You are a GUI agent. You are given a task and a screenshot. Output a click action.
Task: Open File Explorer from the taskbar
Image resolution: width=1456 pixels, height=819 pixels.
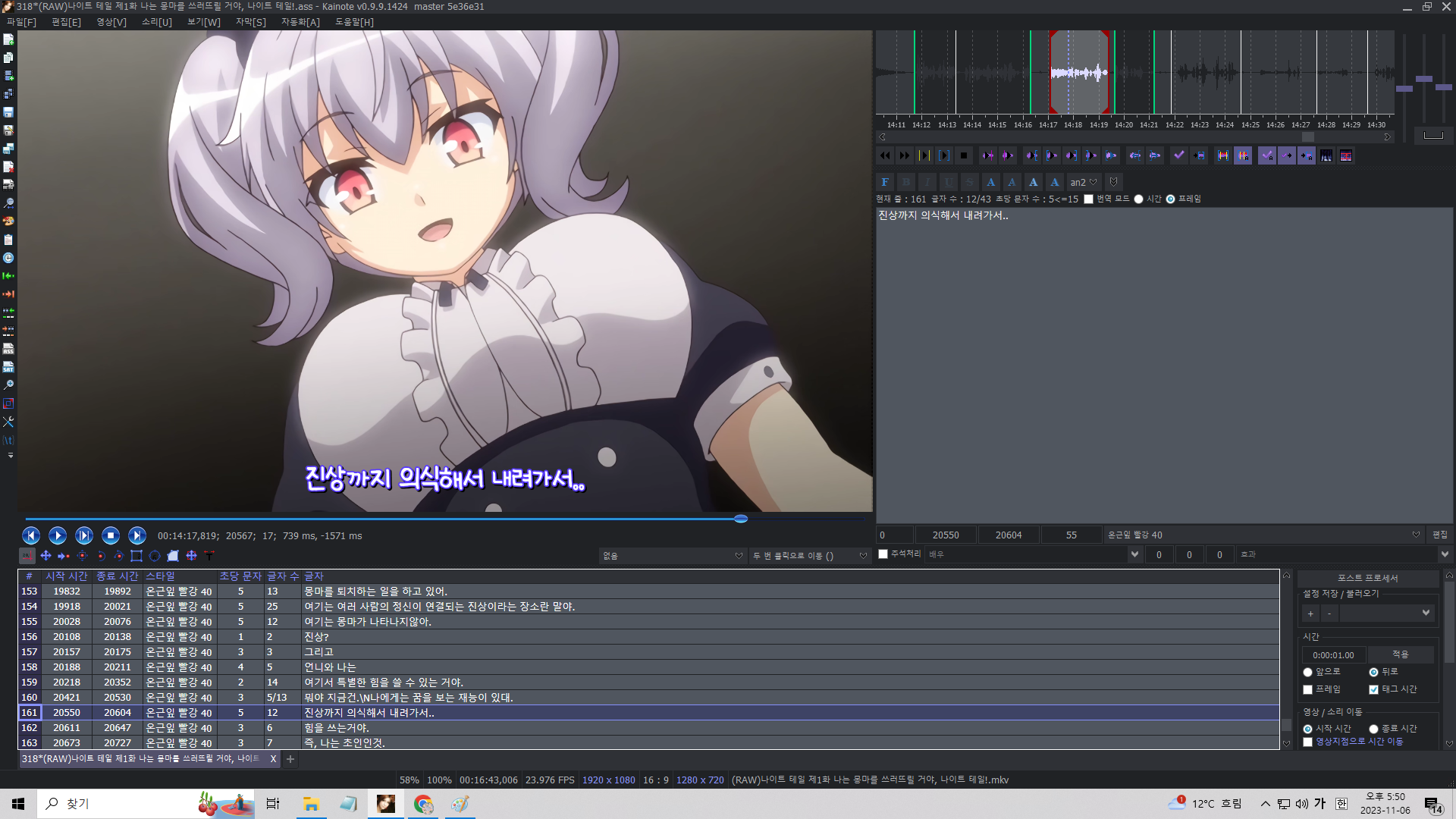point(311,804)
